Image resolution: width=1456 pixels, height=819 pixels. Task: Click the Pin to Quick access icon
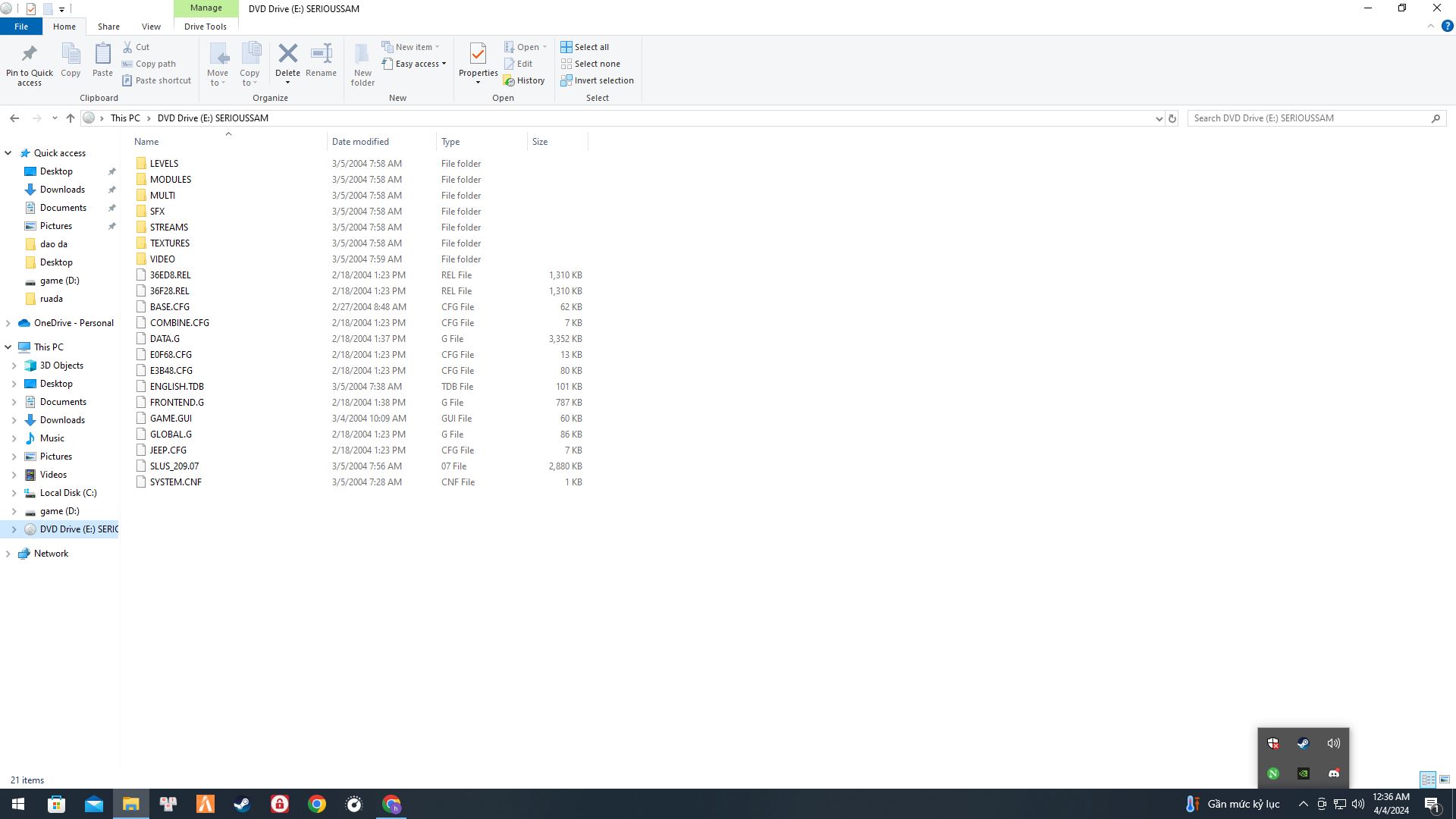[x=29, y=54]
